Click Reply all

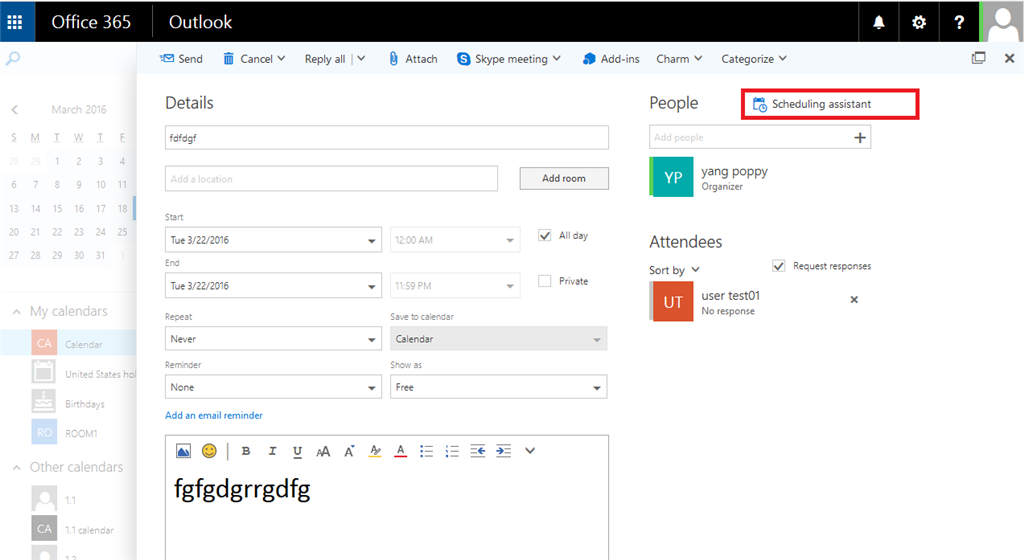325,59
